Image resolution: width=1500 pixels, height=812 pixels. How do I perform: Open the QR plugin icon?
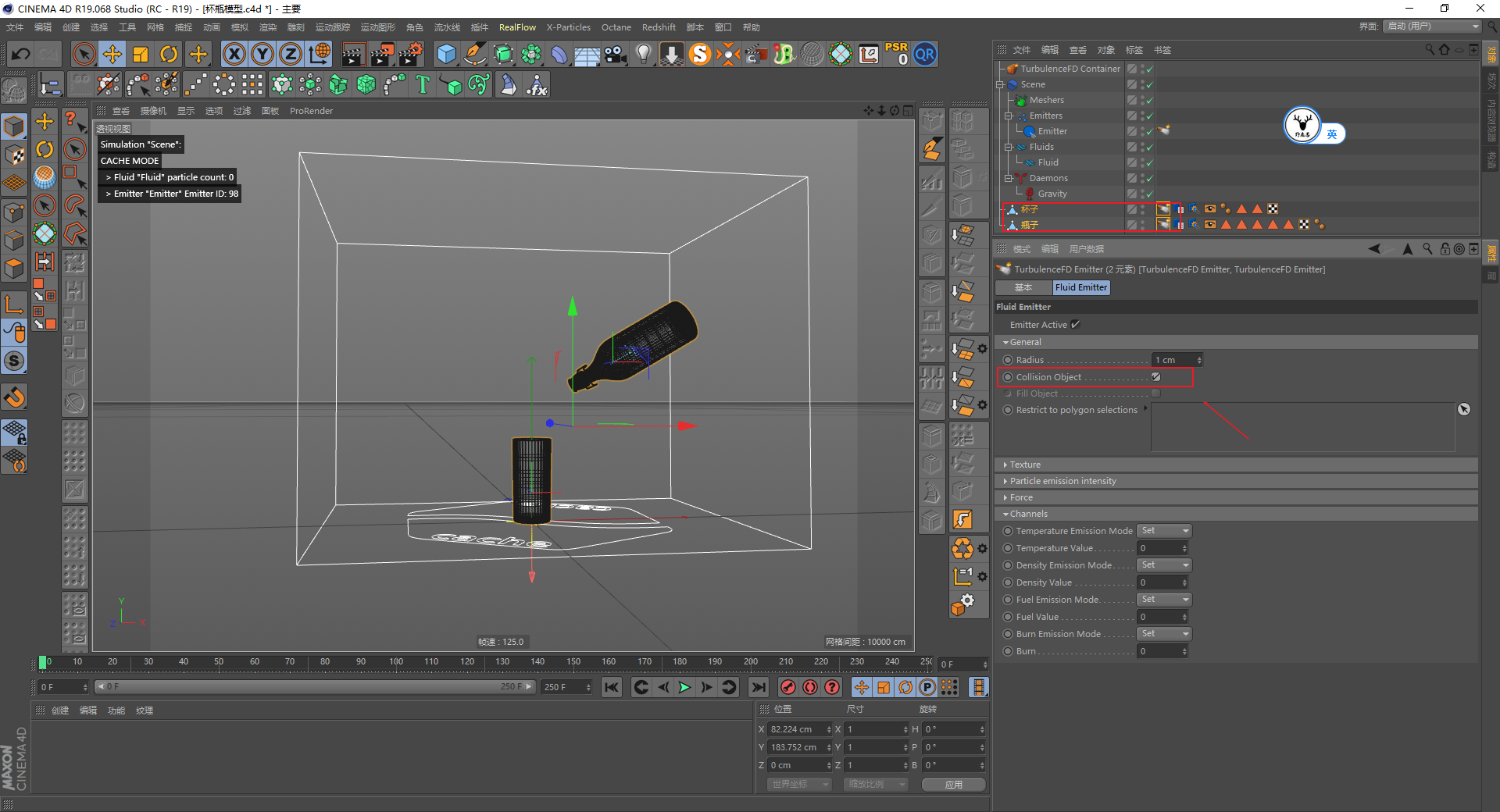[925, 55]
